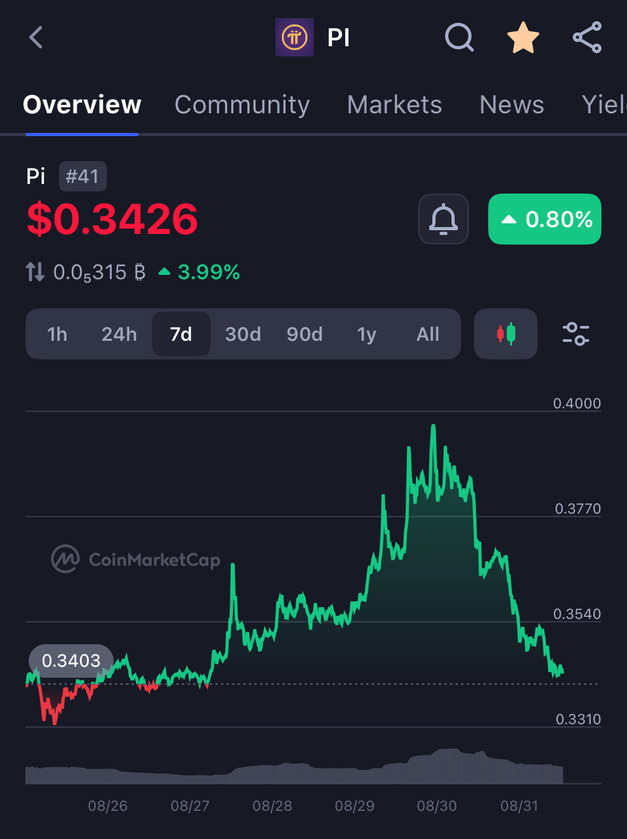Viewport: 627px width, 839px height.
Task: Tap the 08/29 date label
Action: point(355,806)
